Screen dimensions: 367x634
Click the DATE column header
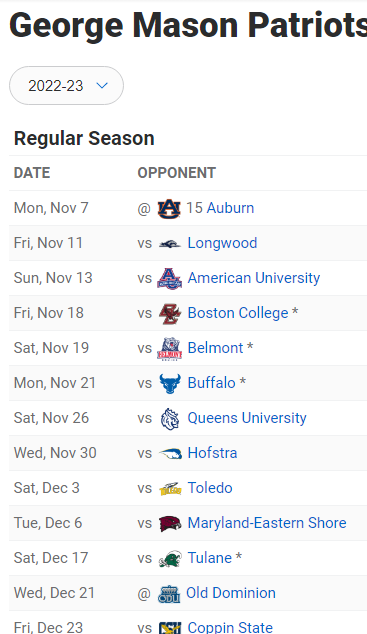pyautogui.click(x=32, y=173)
